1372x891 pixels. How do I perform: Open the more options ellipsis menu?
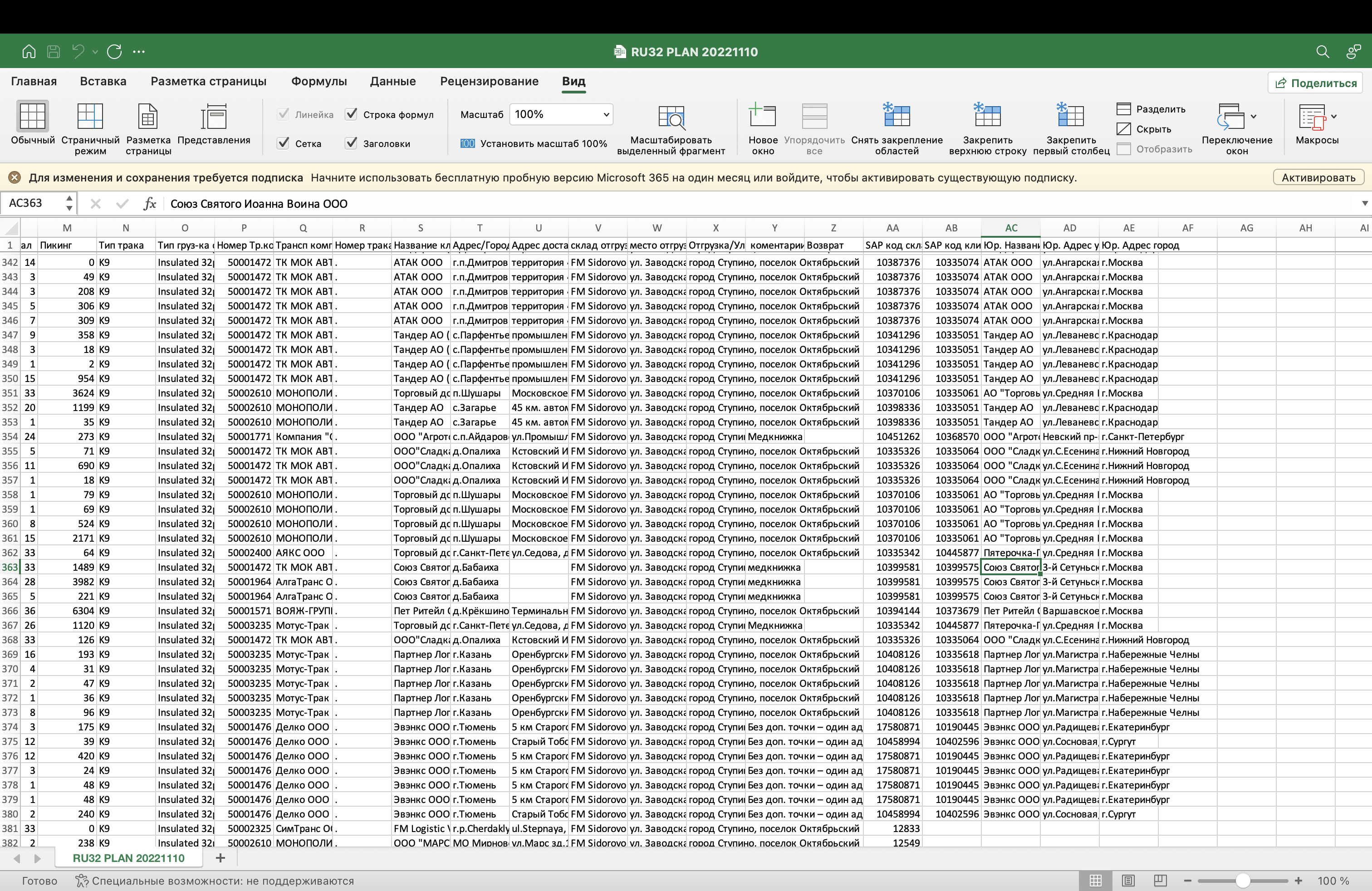tap(139, 52)
